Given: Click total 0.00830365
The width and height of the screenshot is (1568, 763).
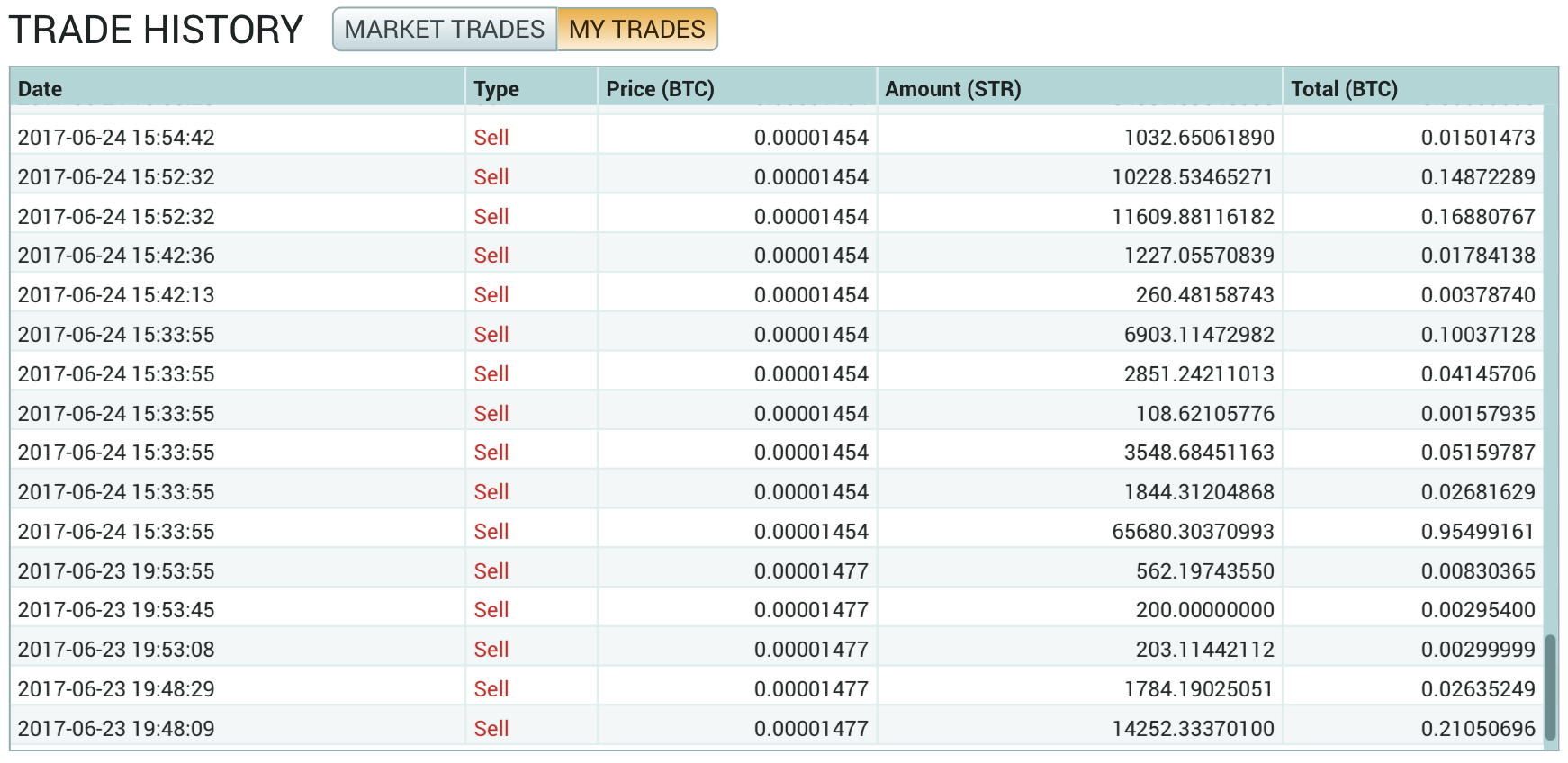Looking at the screenshot, I should point(1478,571).
